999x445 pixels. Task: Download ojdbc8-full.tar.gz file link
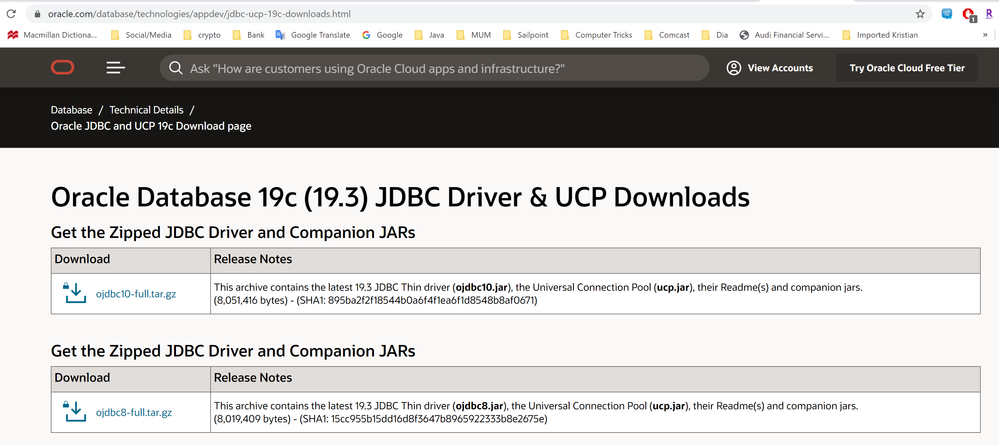click(x=134, y=412)
